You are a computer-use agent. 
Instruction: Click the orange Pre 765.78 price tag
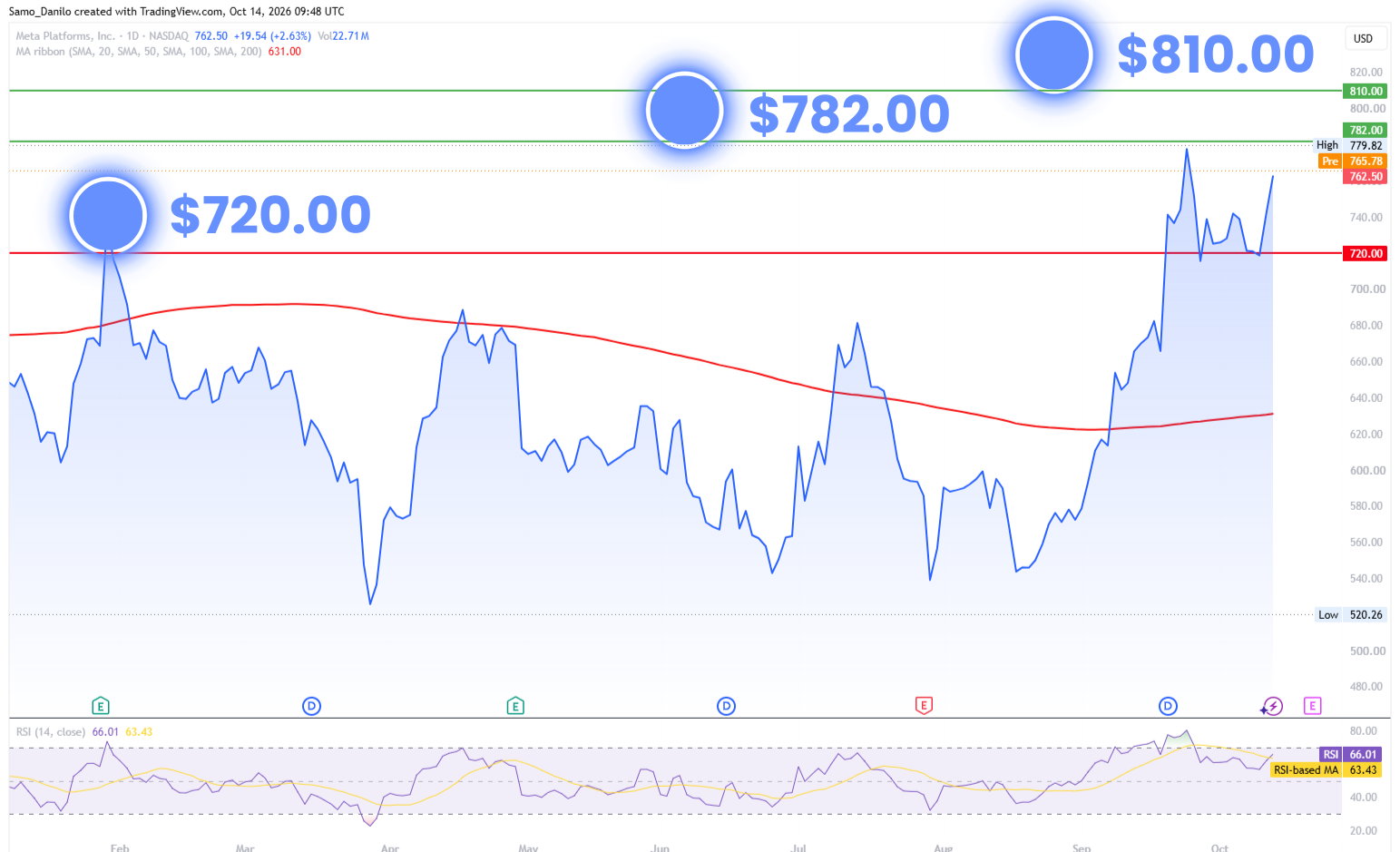click(x=1352, y=161)
